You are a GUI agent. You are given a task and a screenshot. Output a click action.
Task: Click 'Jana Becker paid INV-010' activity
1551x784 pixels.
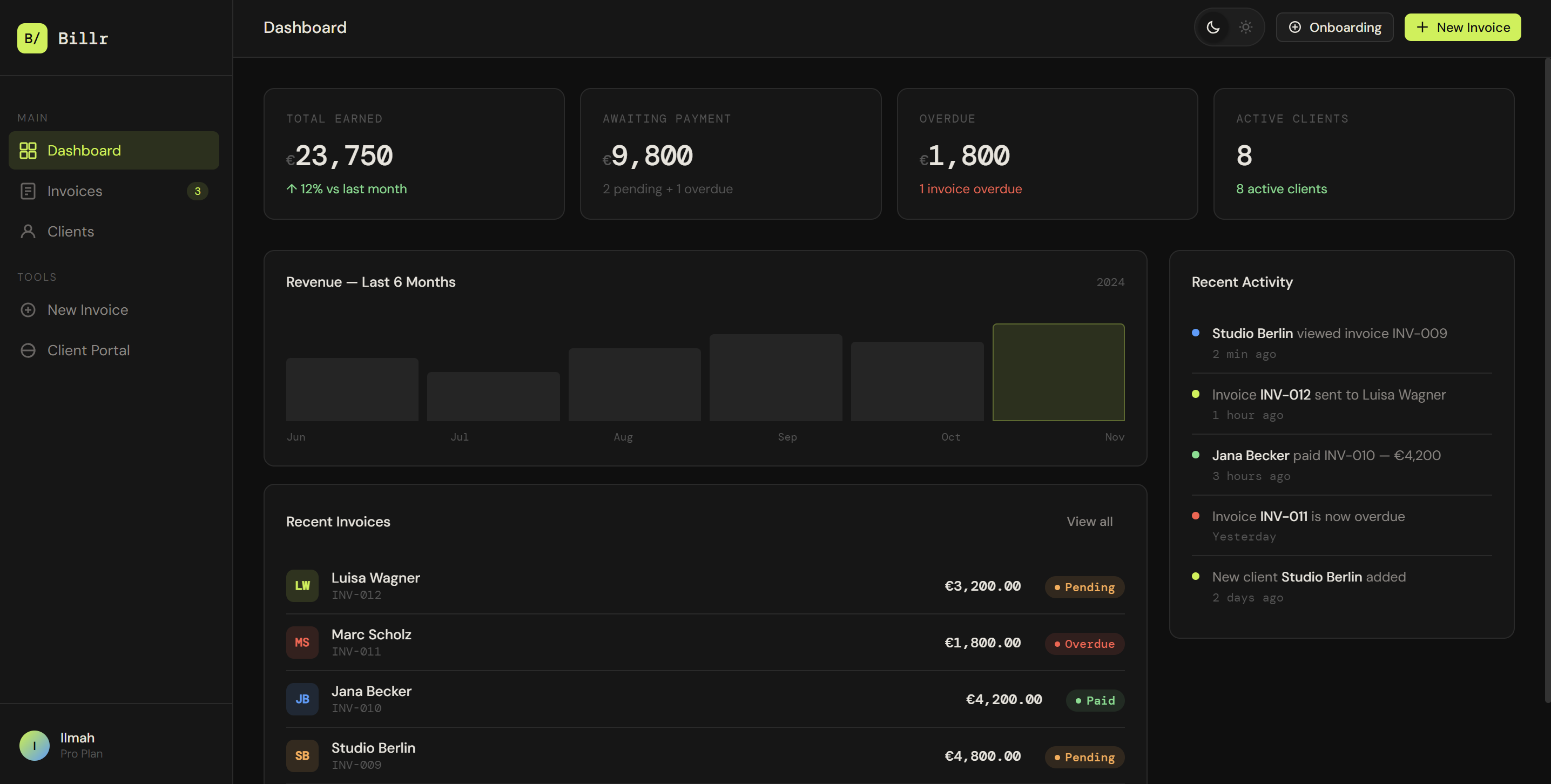tap(1341, 465)
